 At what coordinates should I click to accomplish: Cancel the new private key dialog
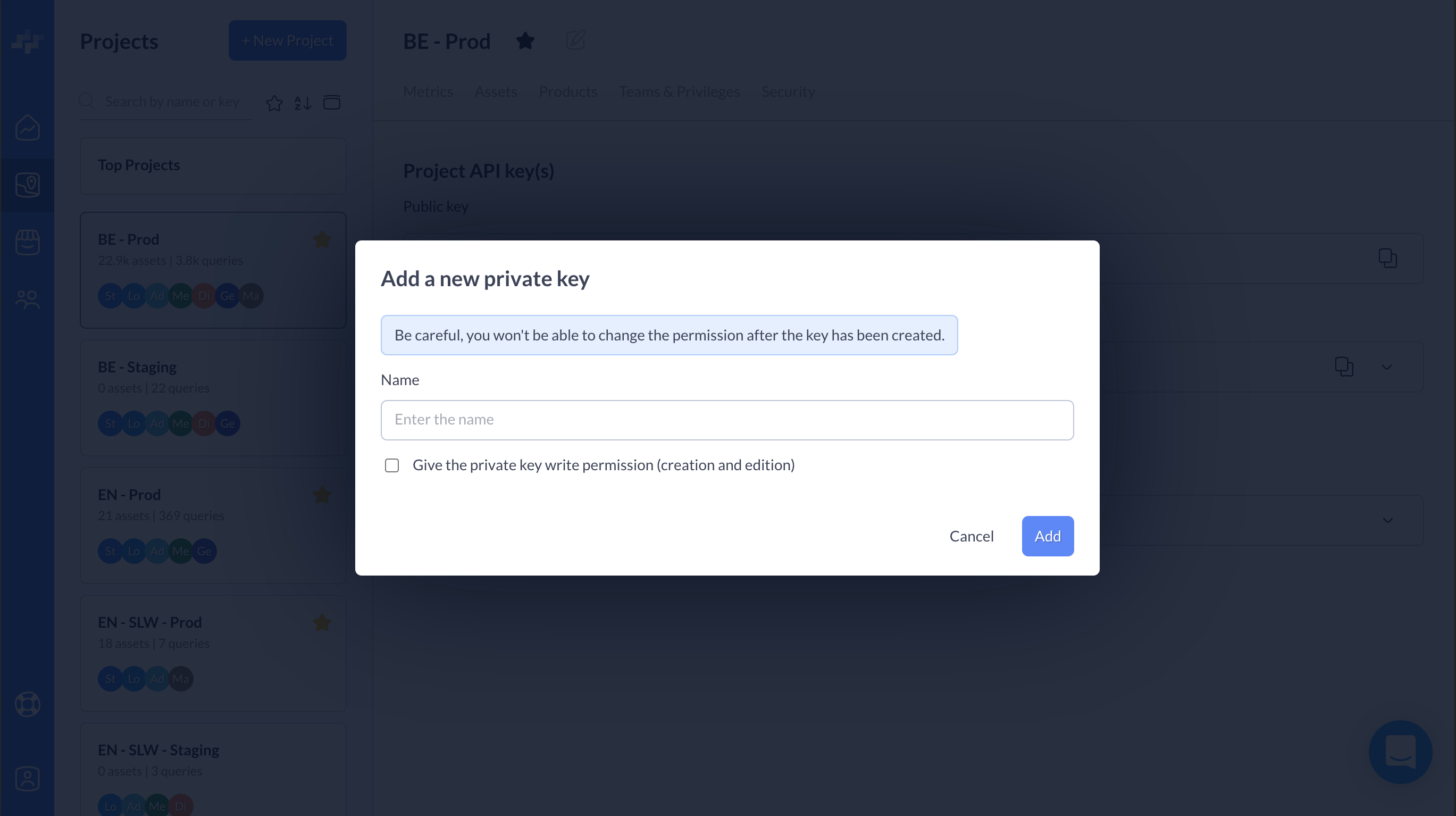pyautogui.click(x=971, y=536)
